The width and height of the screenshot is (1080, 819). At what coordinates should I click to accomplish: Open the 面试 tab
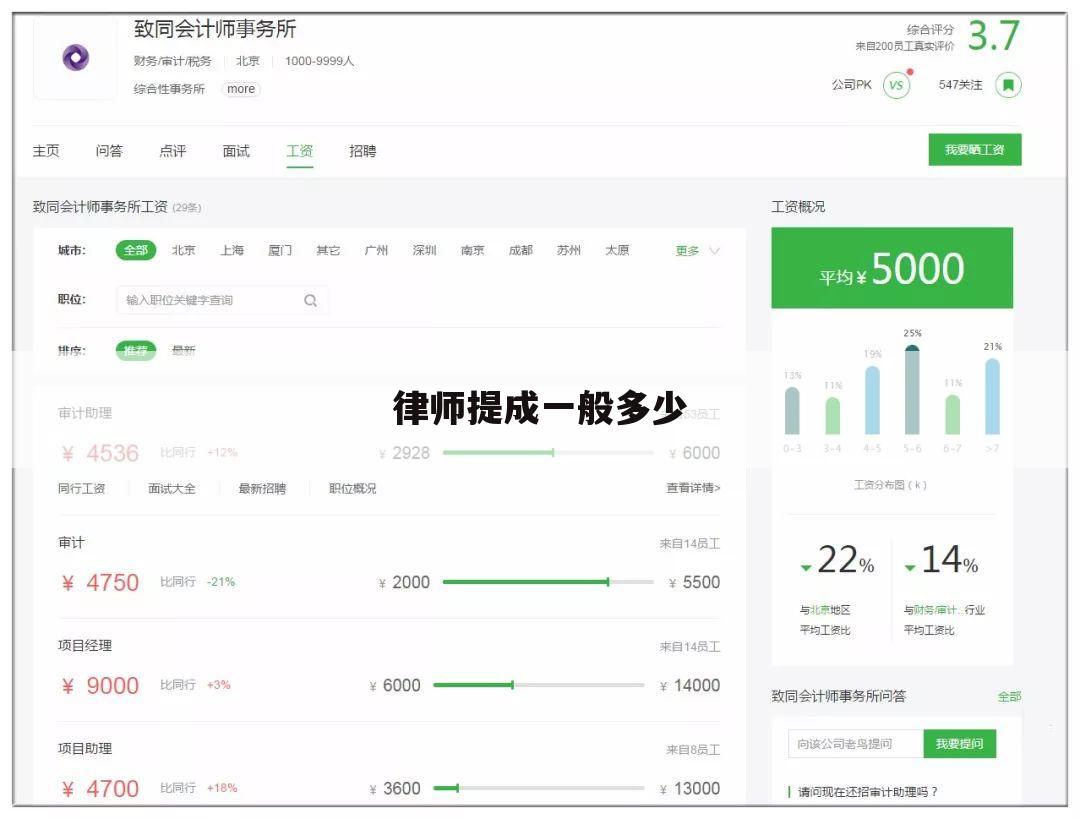(236, 151)
